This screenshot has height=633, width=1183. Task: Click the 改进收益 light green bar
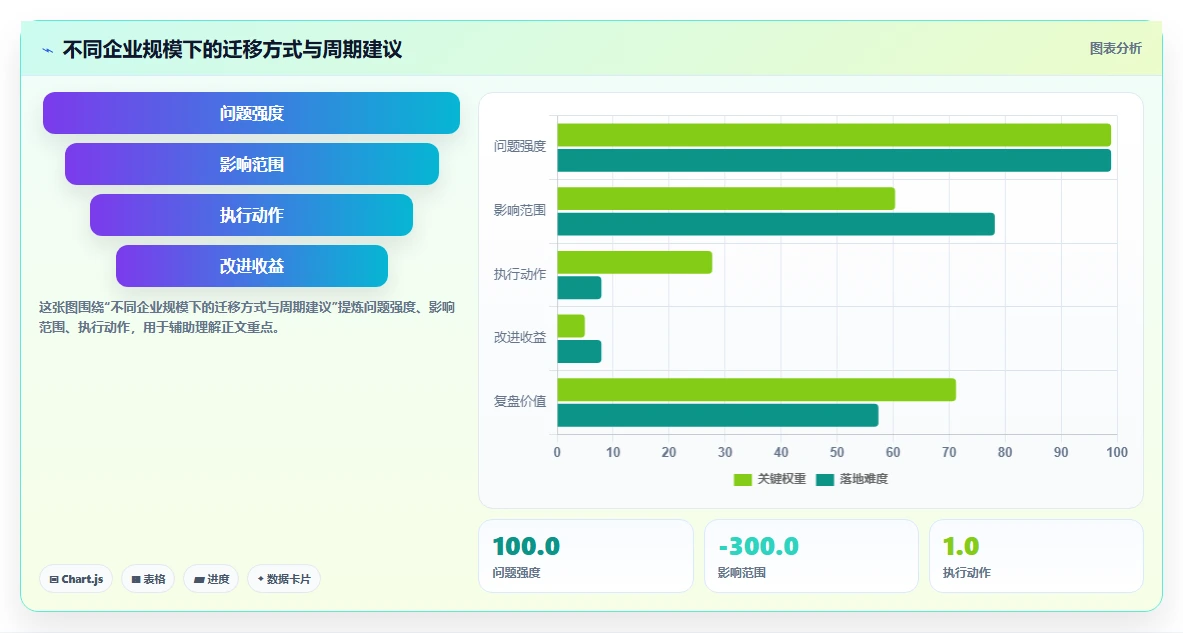571,326
